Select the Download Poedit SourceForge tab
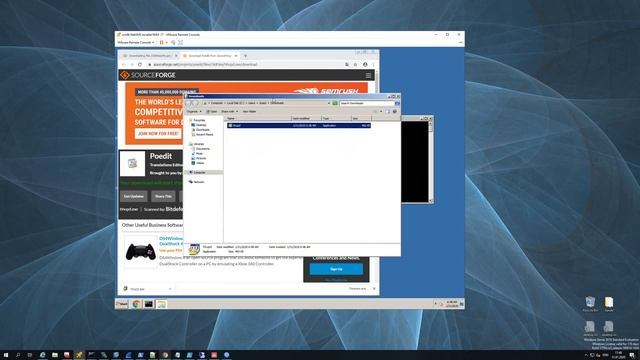The width and height of the screenshot is (640, 360). [209, 56]
